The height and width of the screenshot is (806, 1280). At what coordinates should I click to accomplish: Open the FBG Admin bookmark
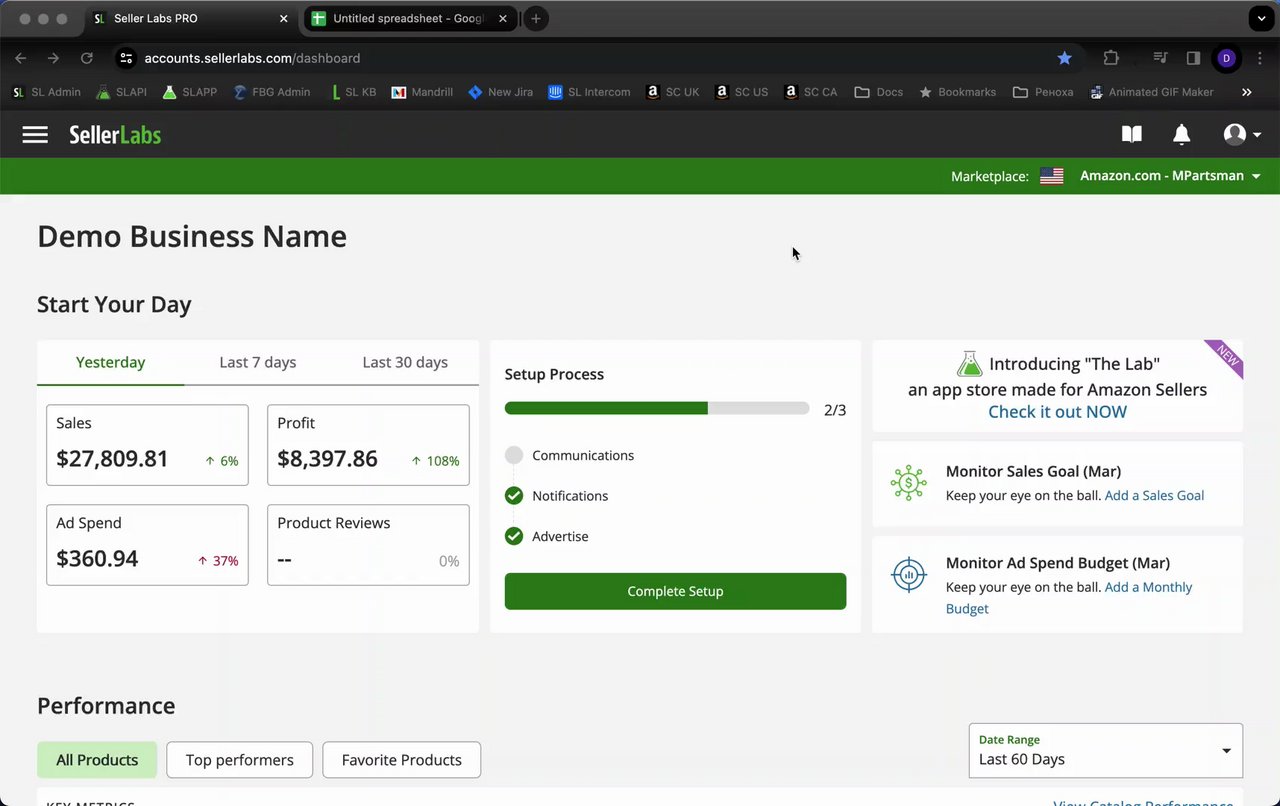click(x=272, y=92)
